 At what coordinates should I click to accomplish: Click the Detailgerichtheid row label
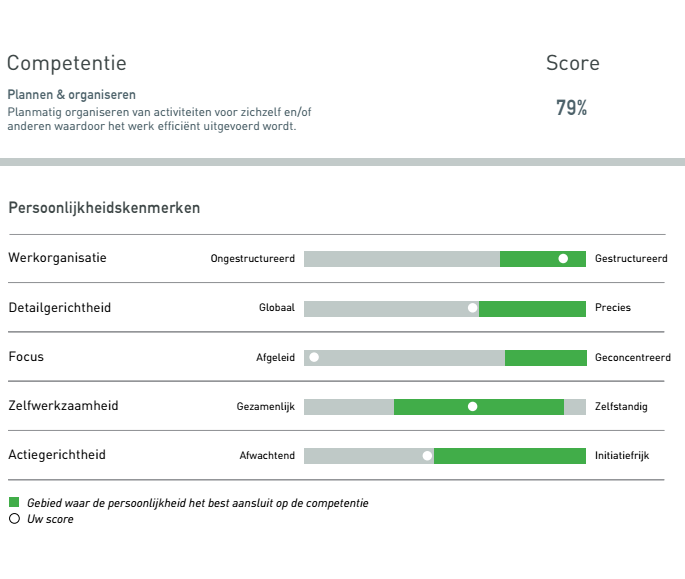(59, 308)
